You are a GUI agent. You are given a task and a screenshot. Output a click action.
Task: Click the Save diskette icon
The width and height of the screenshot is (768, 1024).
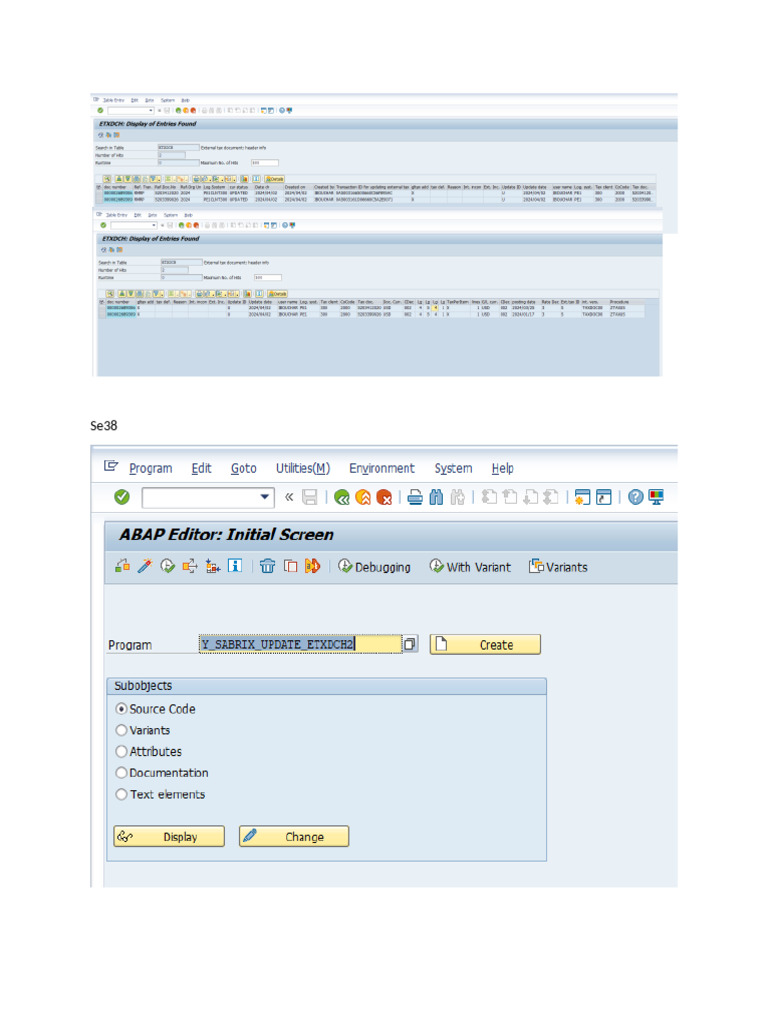point(310,497)
